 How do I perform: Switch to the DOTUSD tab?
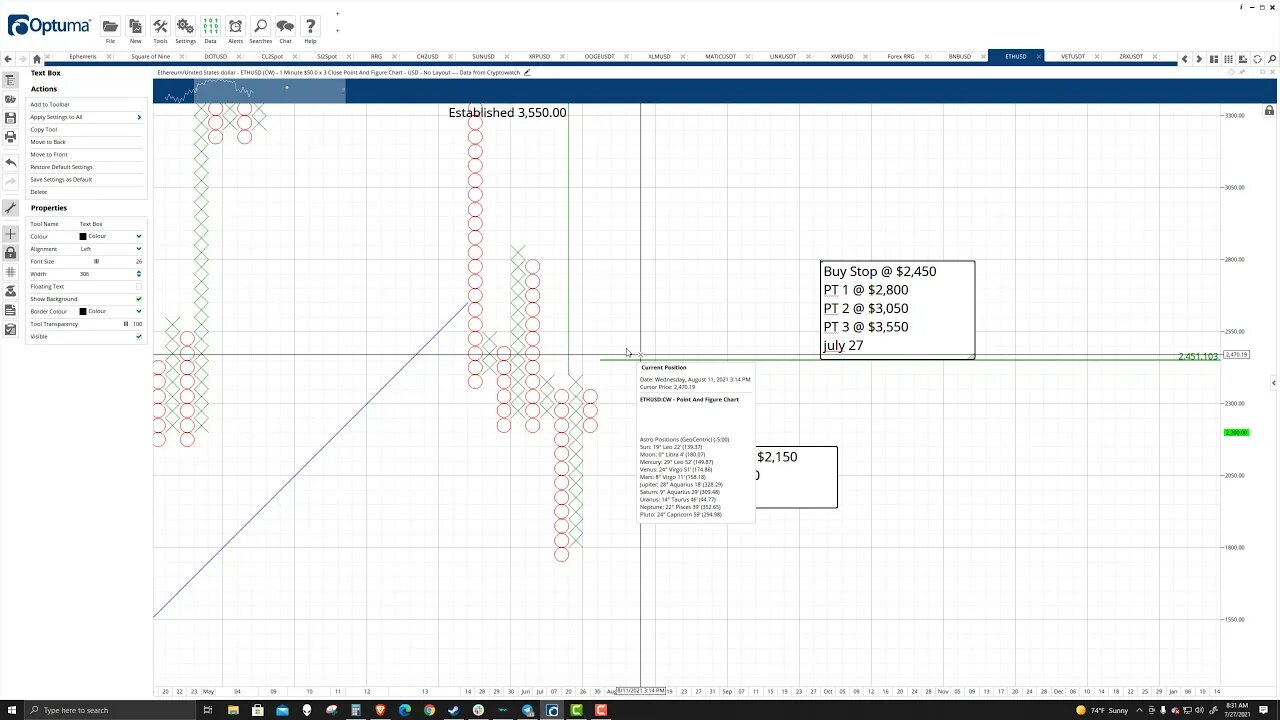[216, 57]
